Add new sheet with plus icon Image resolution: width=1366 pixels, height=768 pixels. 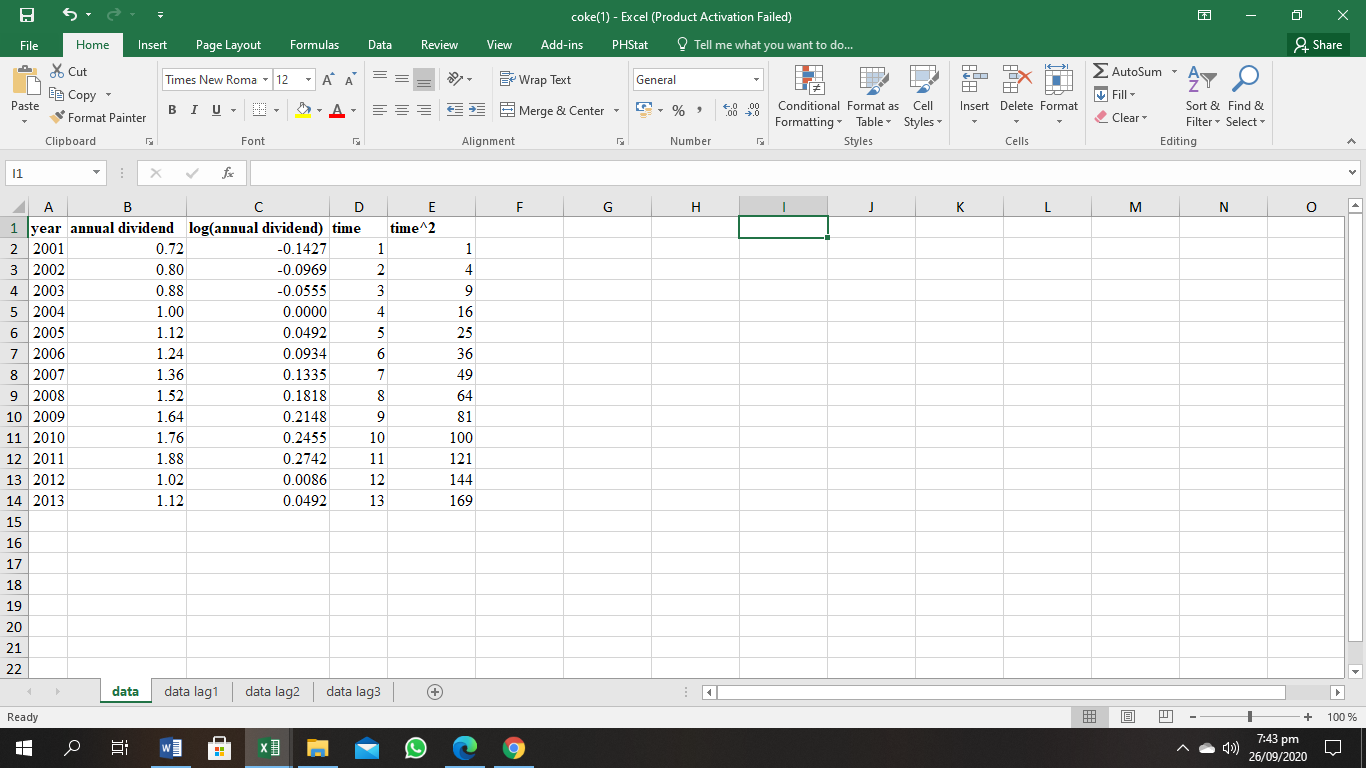coord(434,692)
